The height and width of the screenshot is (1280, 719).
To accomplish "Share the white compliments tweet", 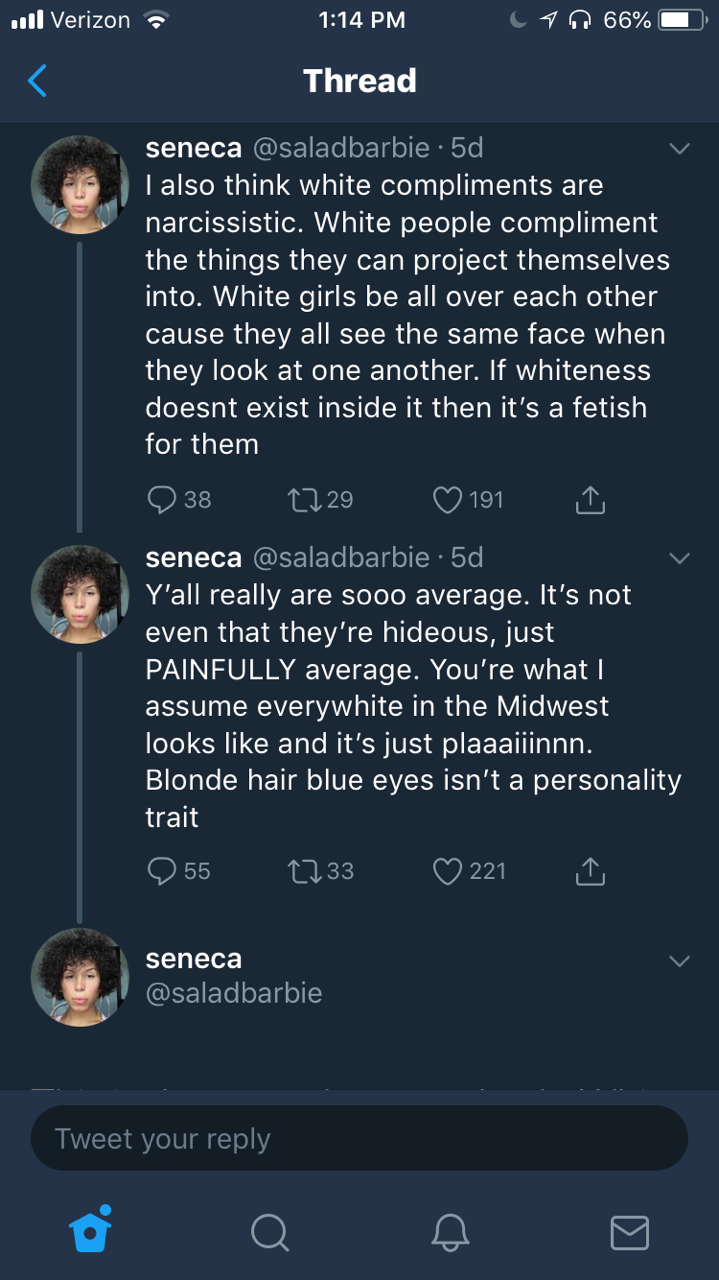I will (x=590, y=499).
